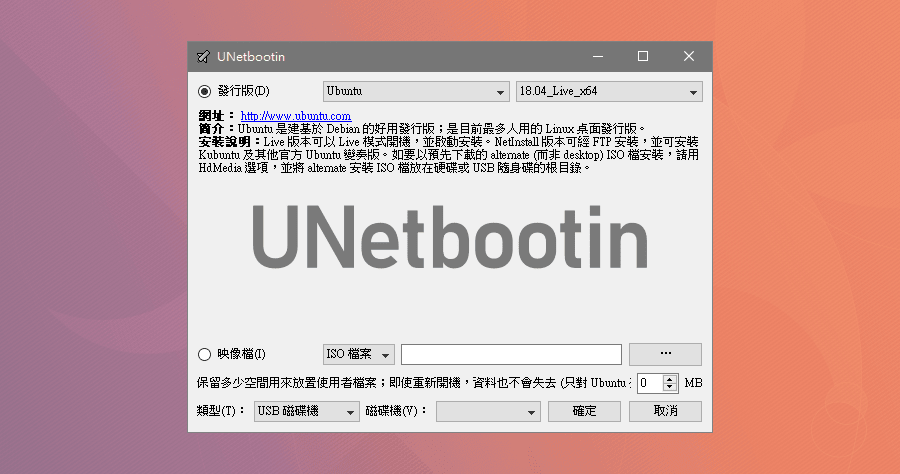Select the 映像檔(I) disk image radio button
The image size is (900, 474).
[x=204, y=354]
